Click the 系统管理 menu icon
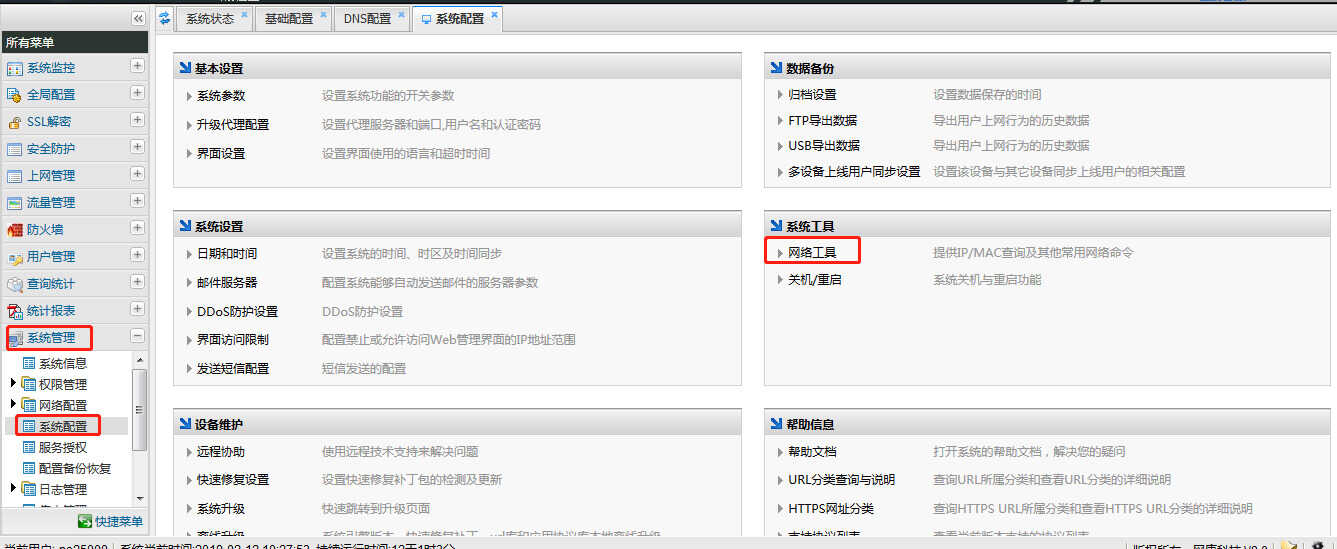Image resolution: width=1337 pixels, height=549 pixels. tap(14, 338)
